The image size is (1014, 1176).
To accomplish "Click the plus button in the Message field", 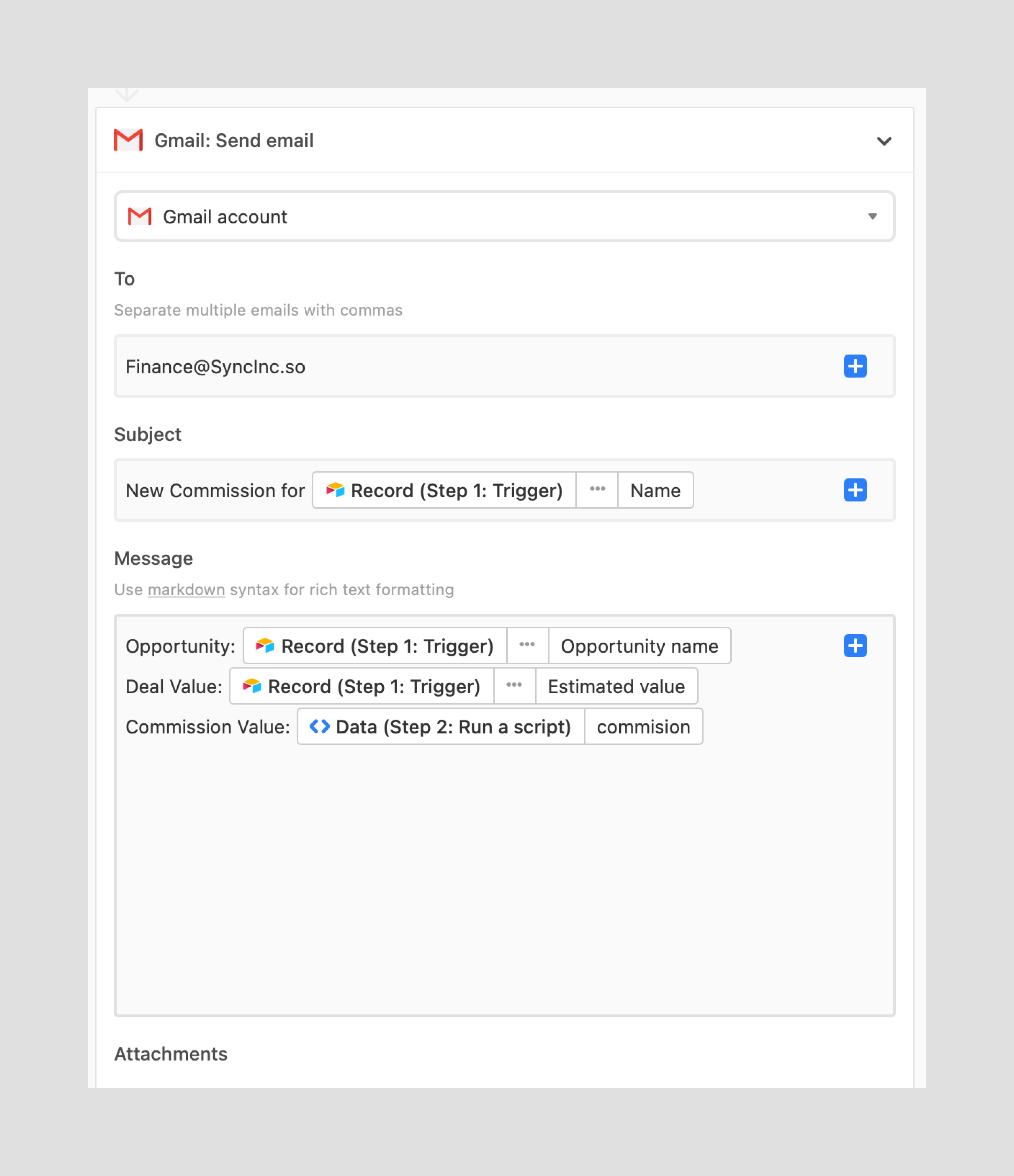I will click(856, 645).
